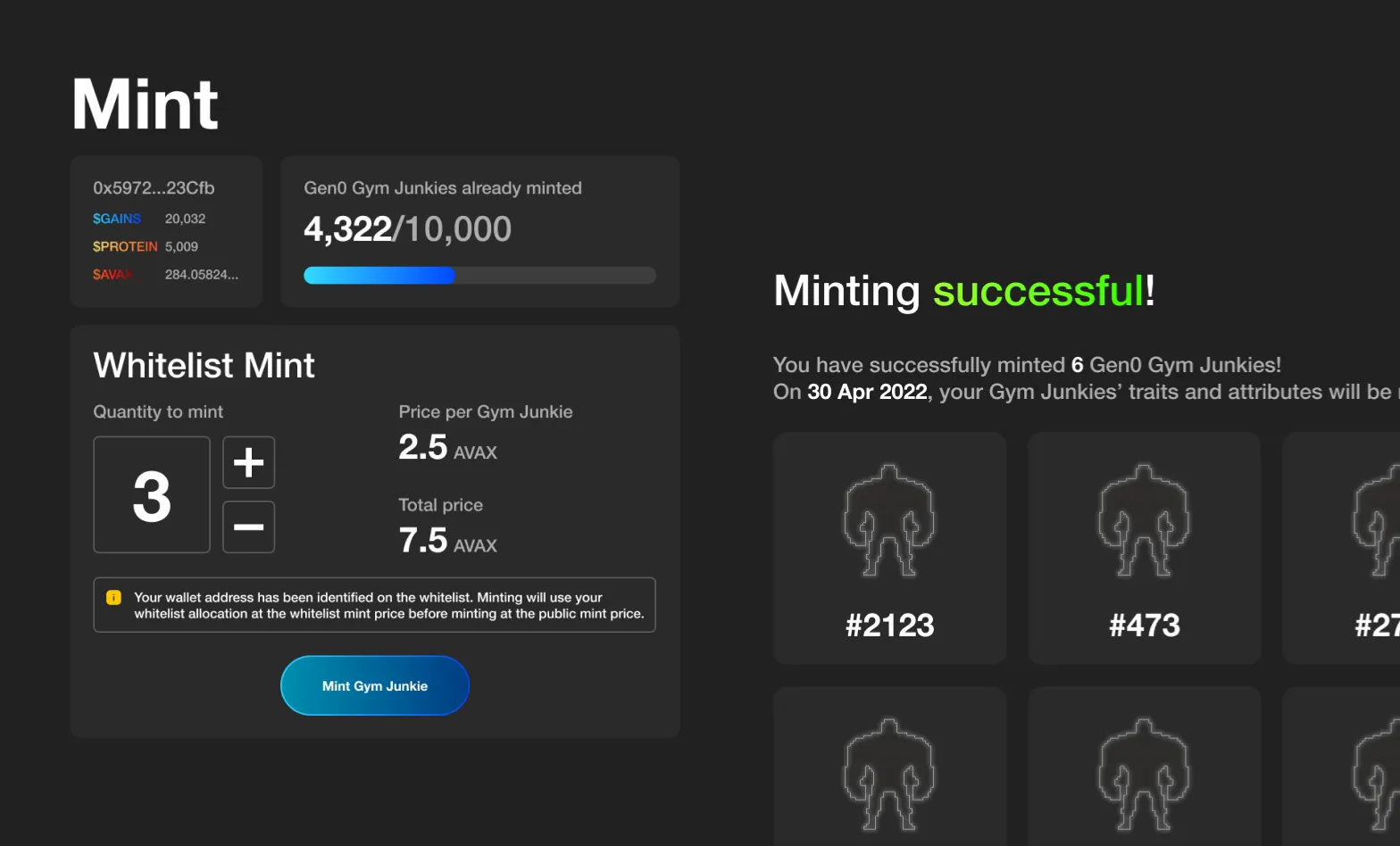Open the Gym Junkie #2123 card

[x=889, y=548]
